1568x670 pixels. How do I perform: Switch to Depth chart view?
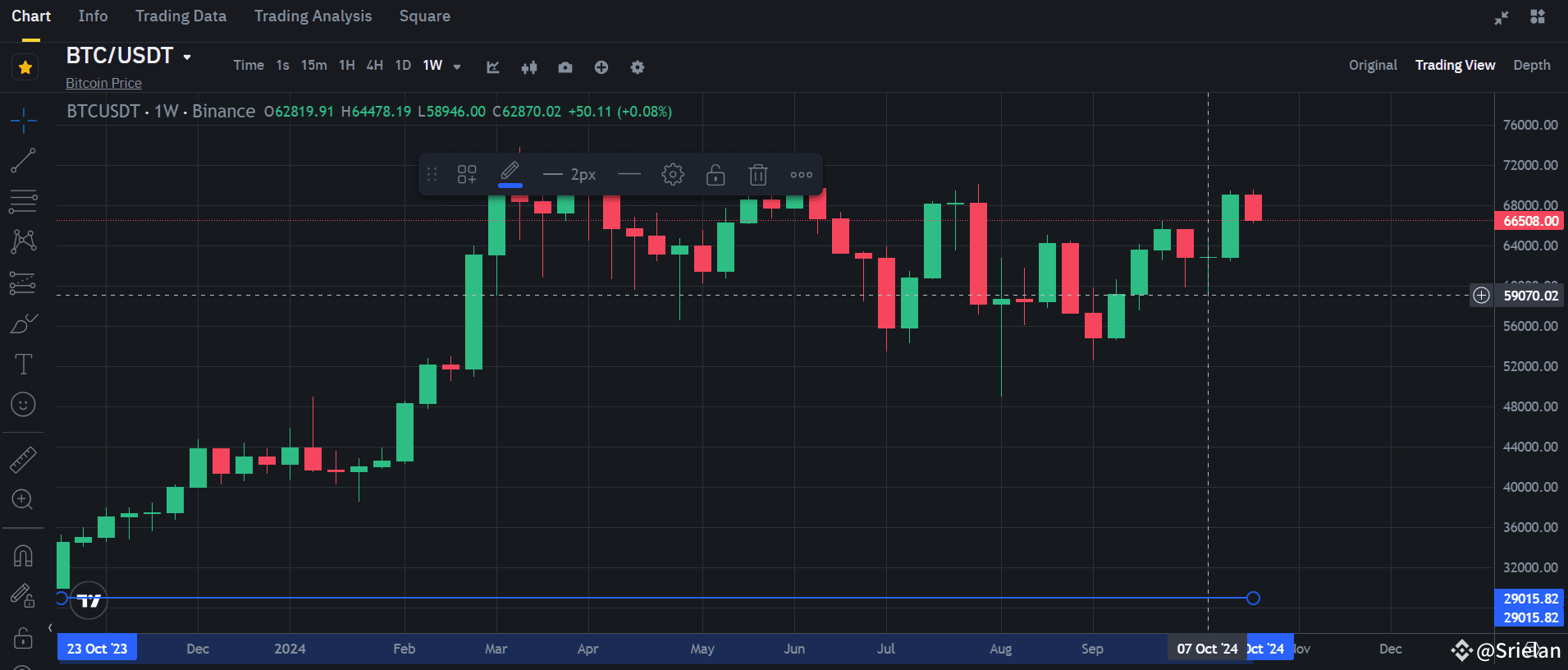(x=1532, y=66)
